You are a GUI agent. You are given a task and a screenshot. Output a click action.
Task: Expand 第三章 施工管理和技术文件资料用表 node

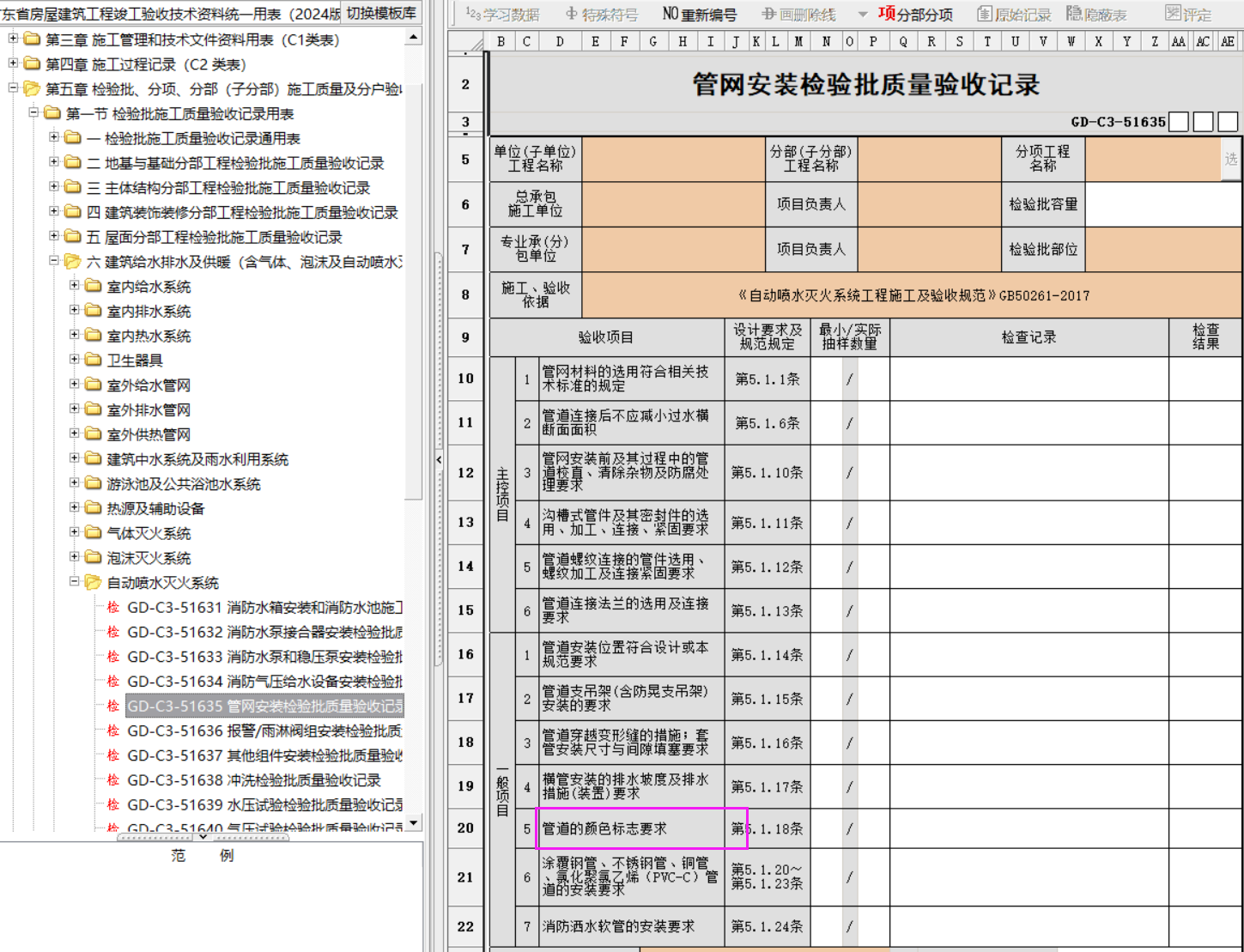[x=13, y=39]
